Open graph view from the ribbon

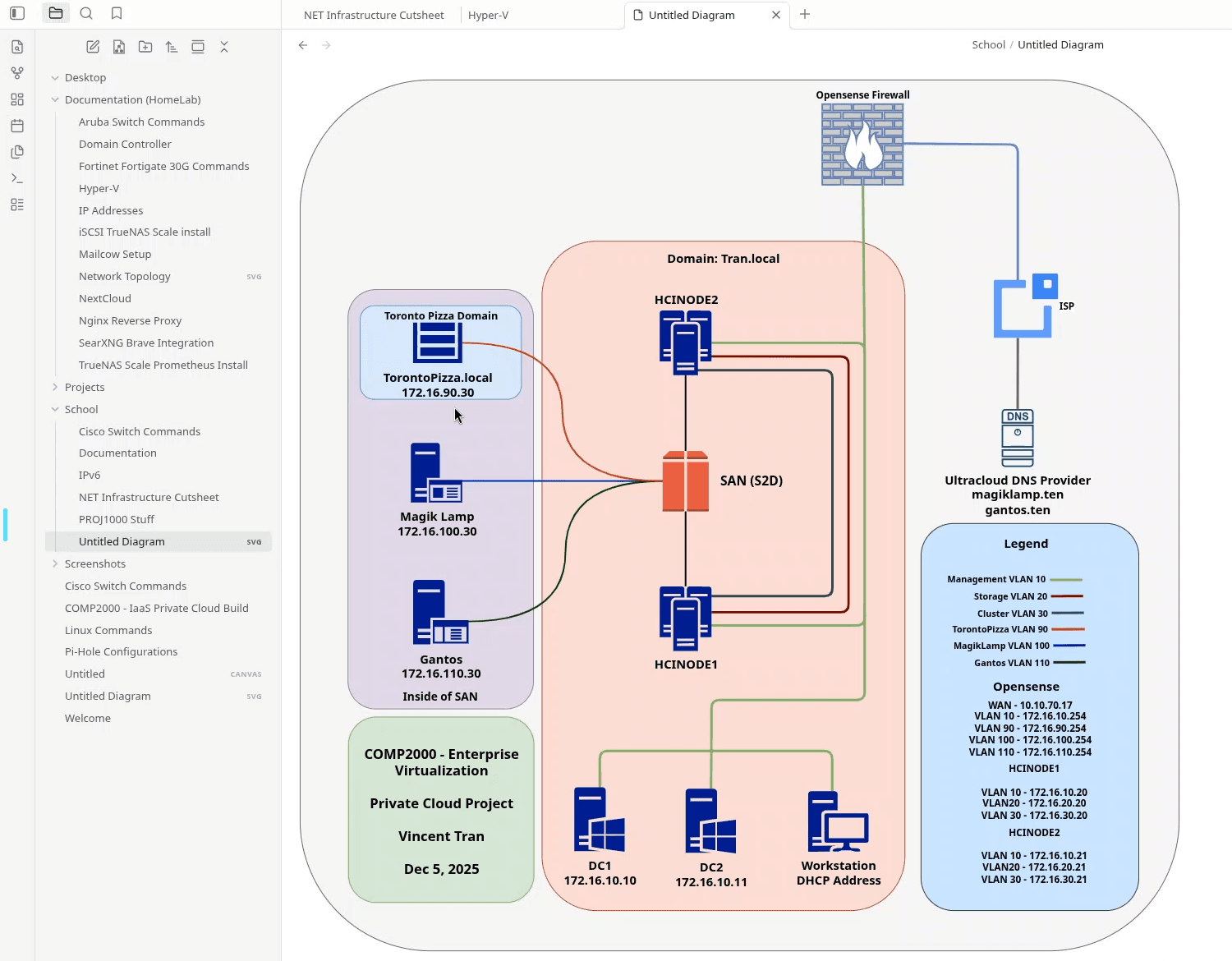pos(17,73)
